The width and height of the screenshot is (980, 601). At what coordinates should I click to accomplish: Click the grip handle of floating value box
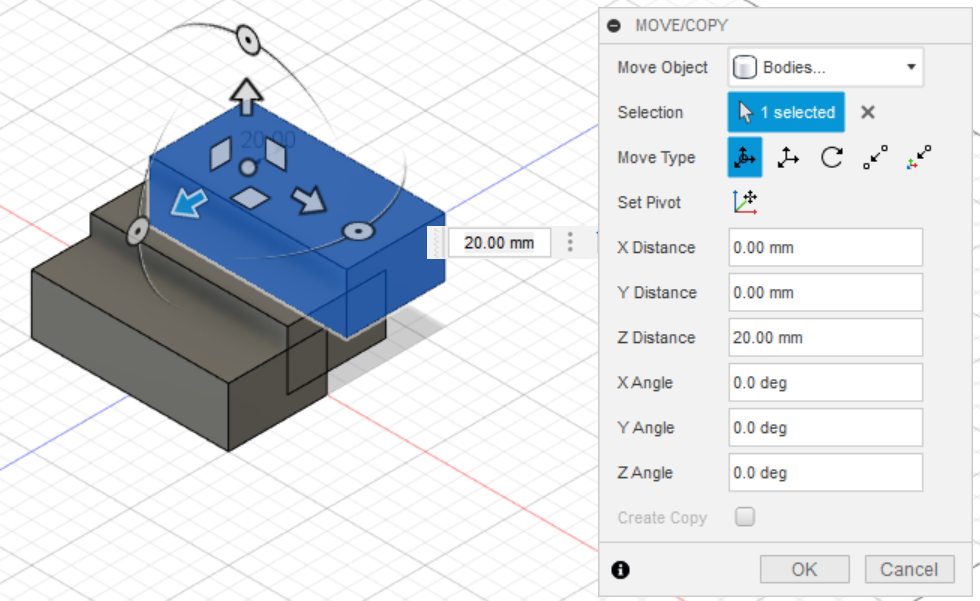pos(436,242)
